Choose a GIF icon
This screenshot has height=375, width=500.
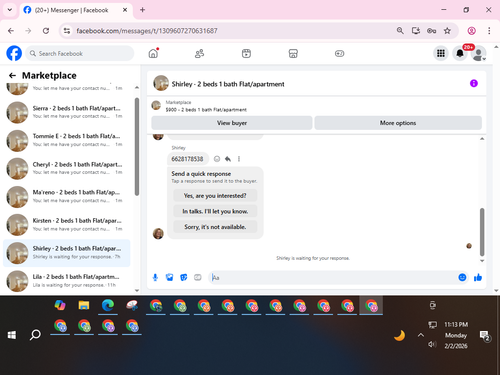[198, 277]
